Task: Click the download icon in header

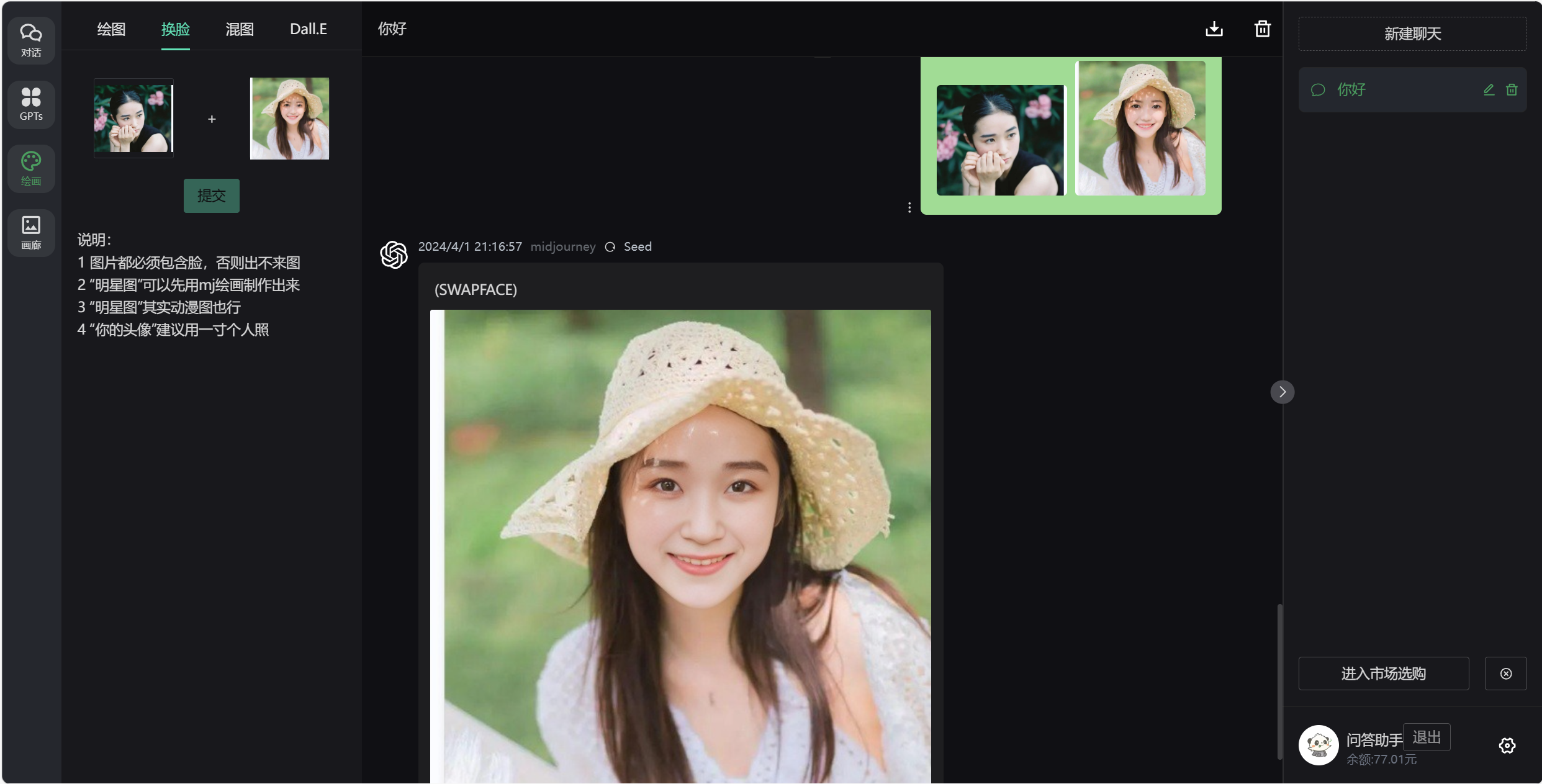Action: point(1214,29)
